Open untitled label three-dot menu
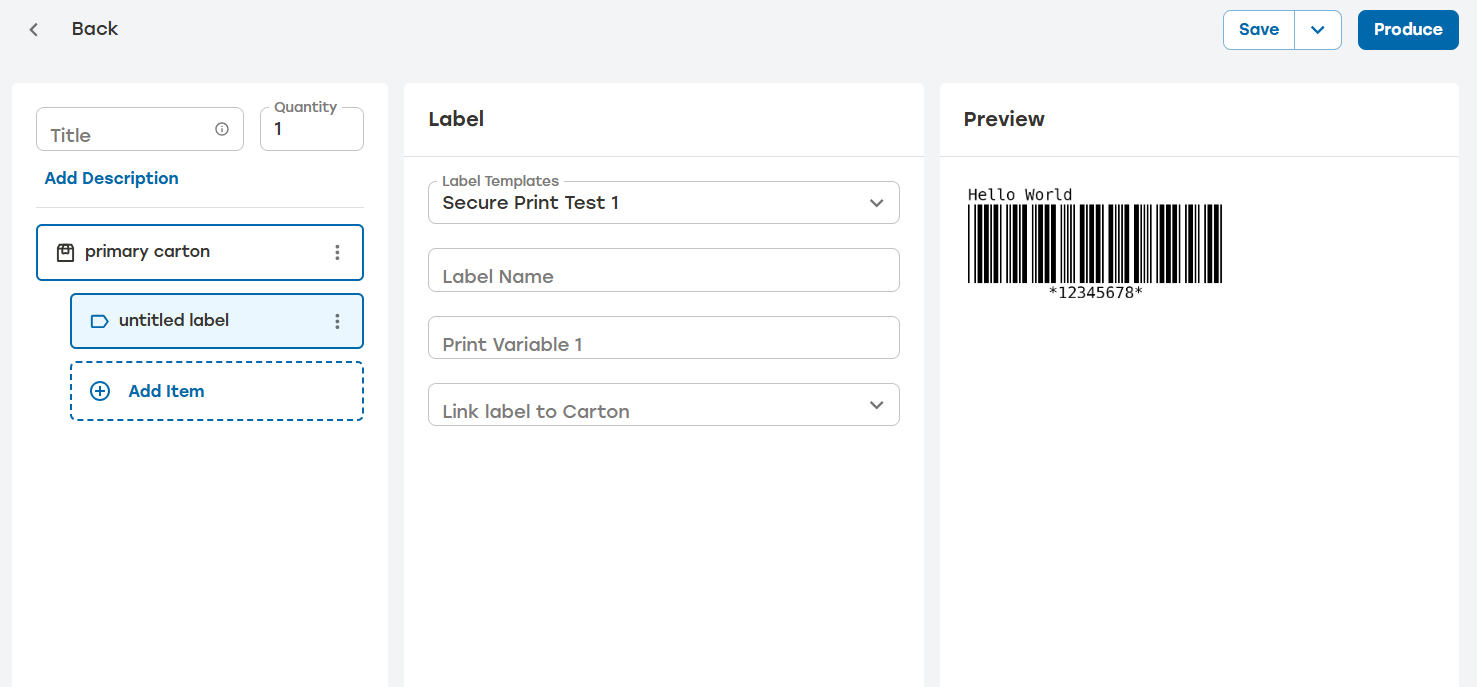Viewport: 1477px width, 687px height. click(x=337, y=321)
